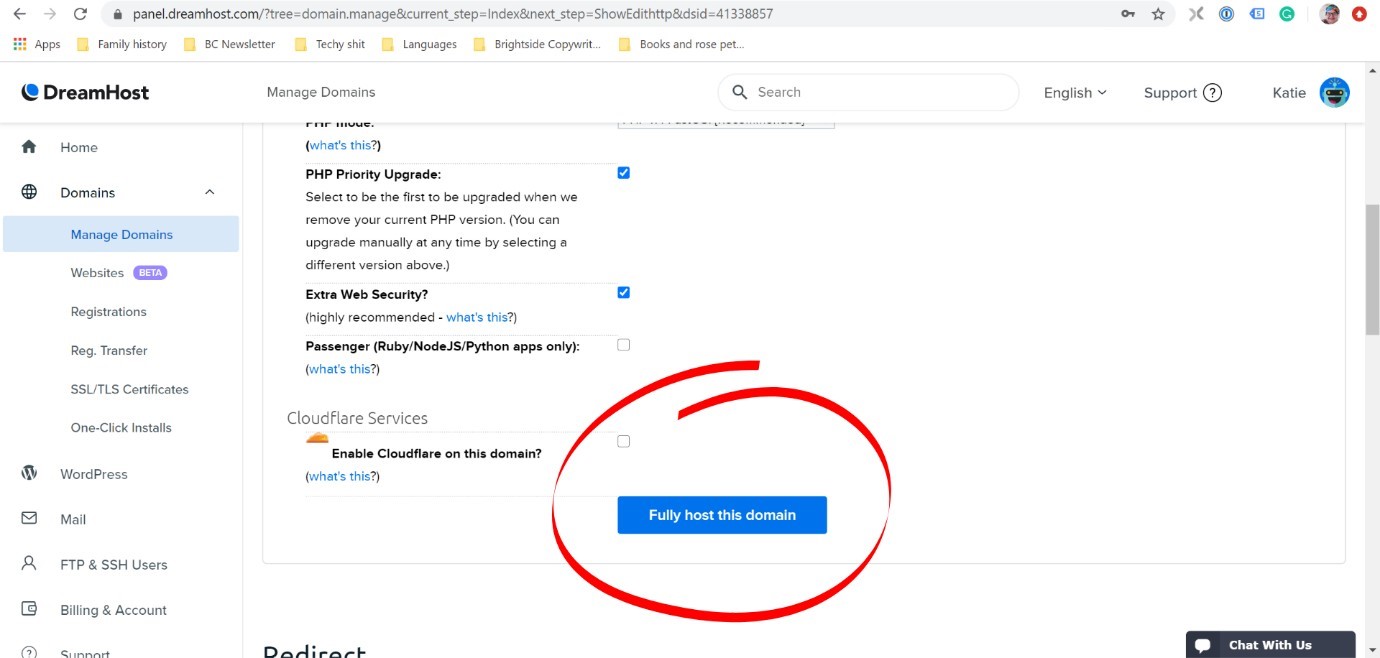Open the English language dropdown

1074,92
